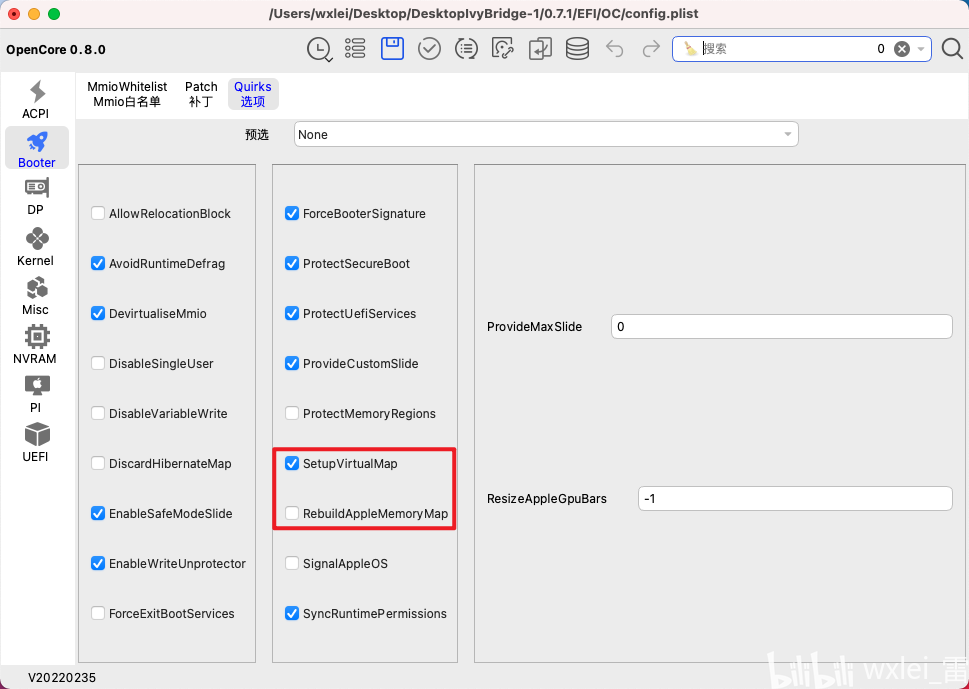Open the PI PlatformInfo section
The width and height of the screenshot is (969, 689).
point(36,394)
